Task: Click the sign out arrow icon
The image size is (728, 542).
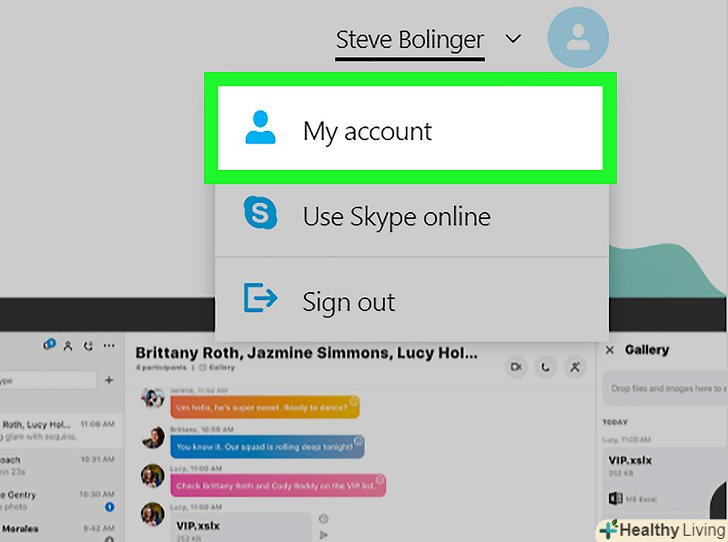Action: click(x=260, y=297)
